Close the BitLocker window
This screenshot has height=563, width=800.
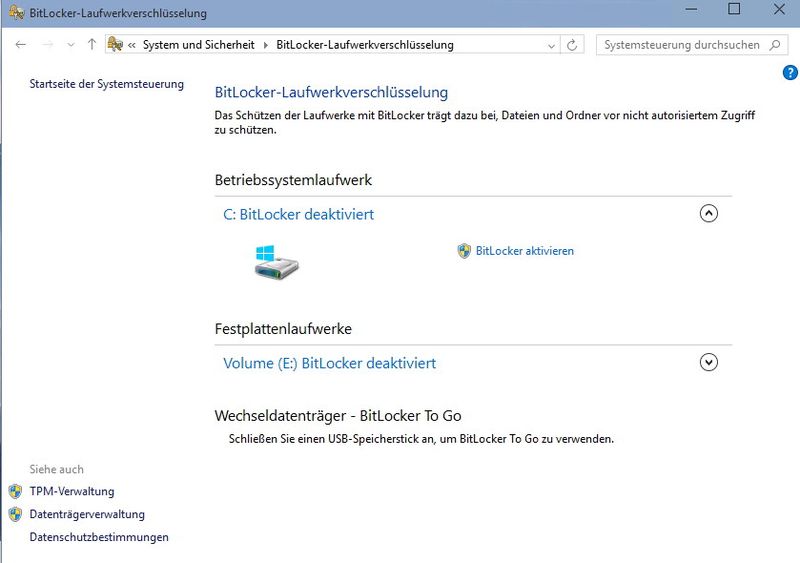point(779,9)
